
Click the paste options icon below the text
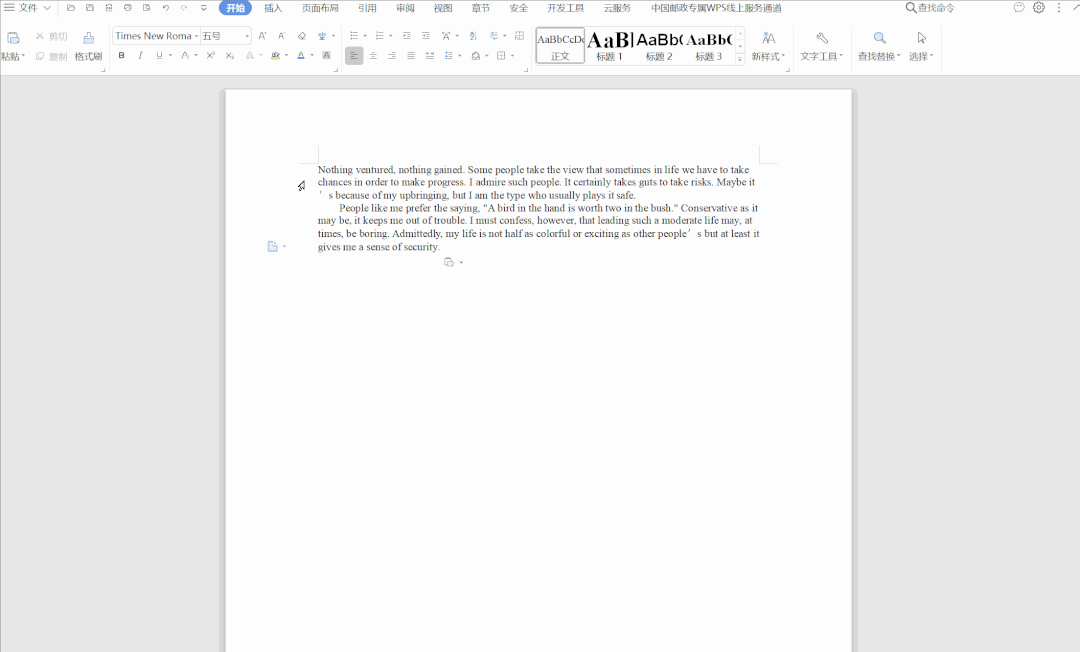pyautogui.click(x=449, y=262)
